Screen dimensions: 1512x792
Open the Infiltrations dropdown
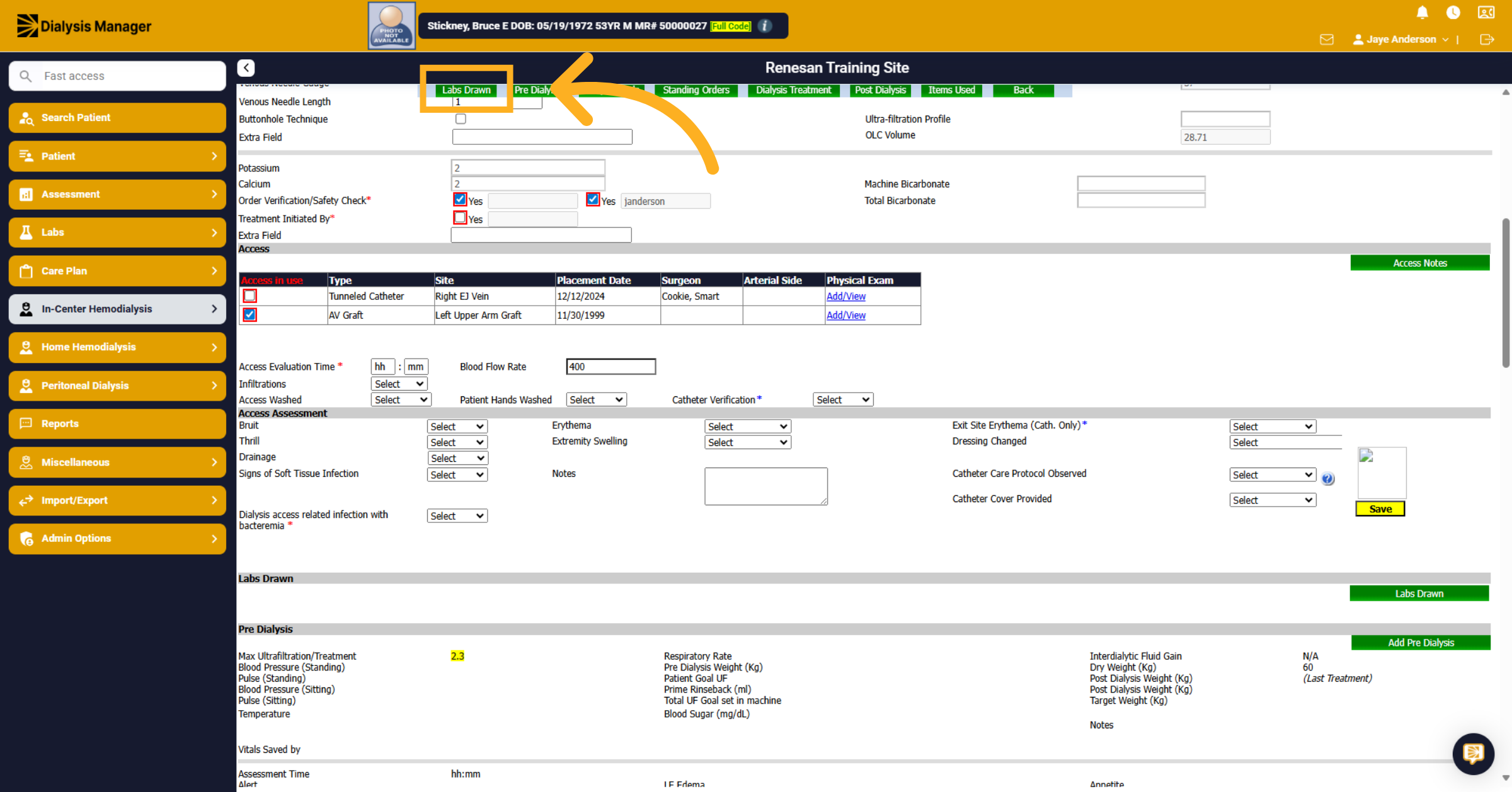coord(399,384)
